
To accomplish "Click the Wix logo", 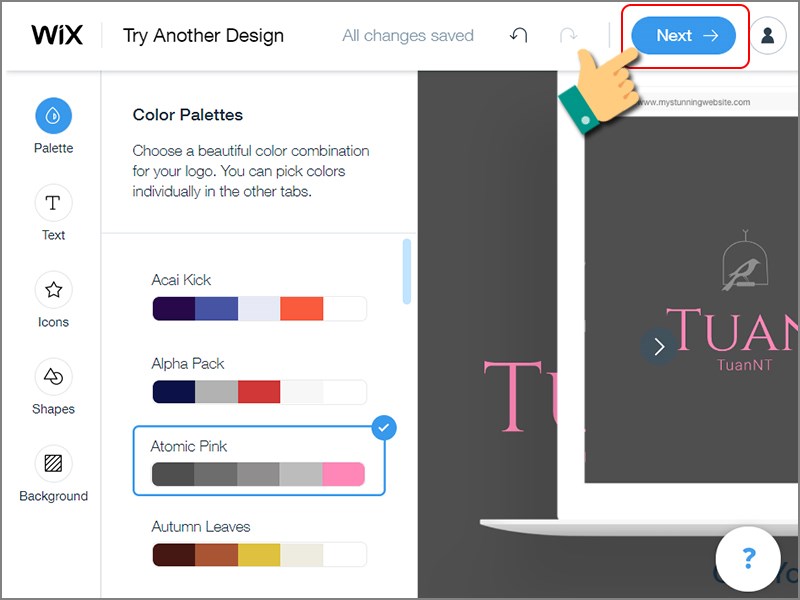I will pyautogui.click(x=57, y=36).
